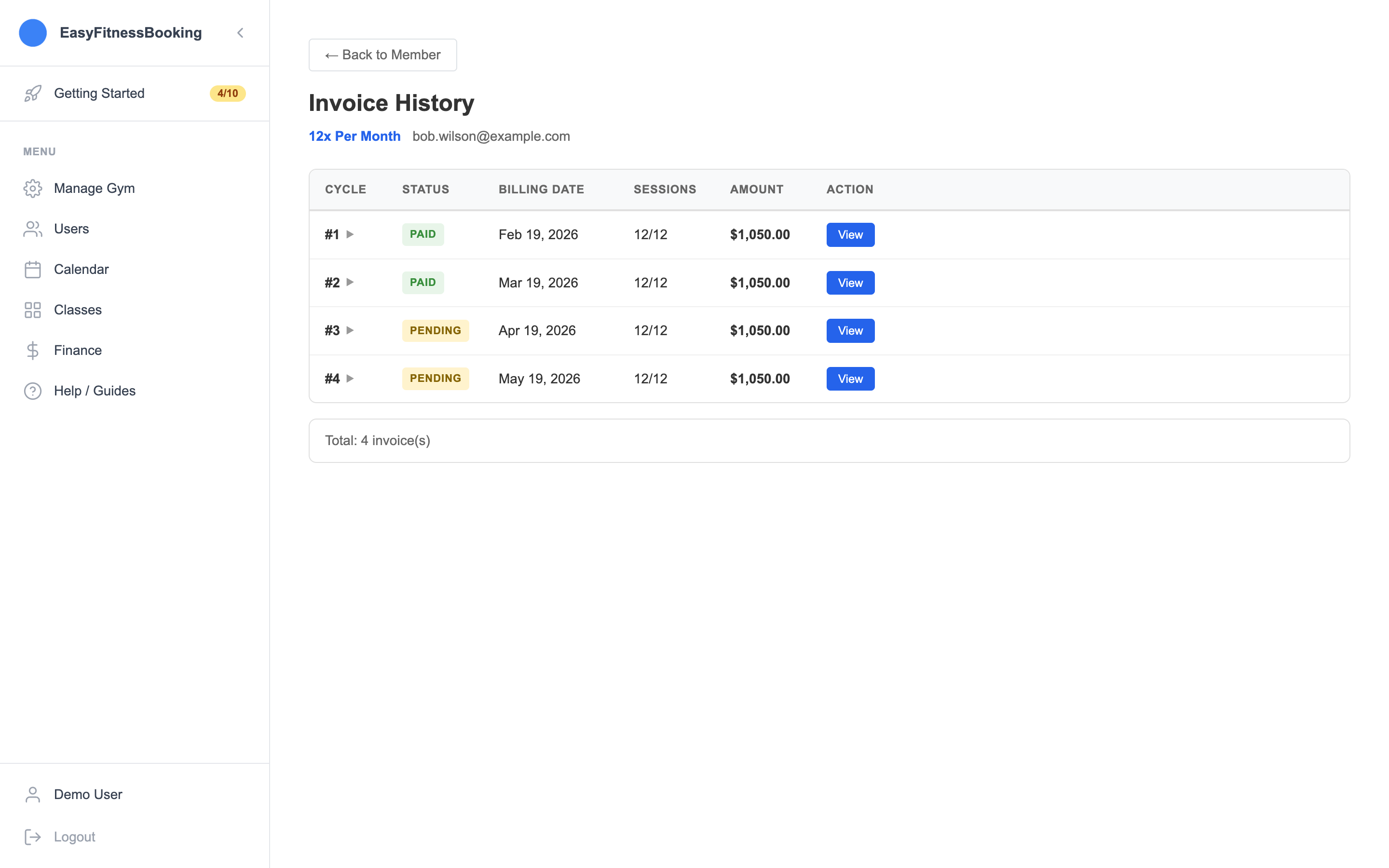Screen dimensions: 1389x868
Task: Open the Getting Started rocket icon
Action: point(33,93)
